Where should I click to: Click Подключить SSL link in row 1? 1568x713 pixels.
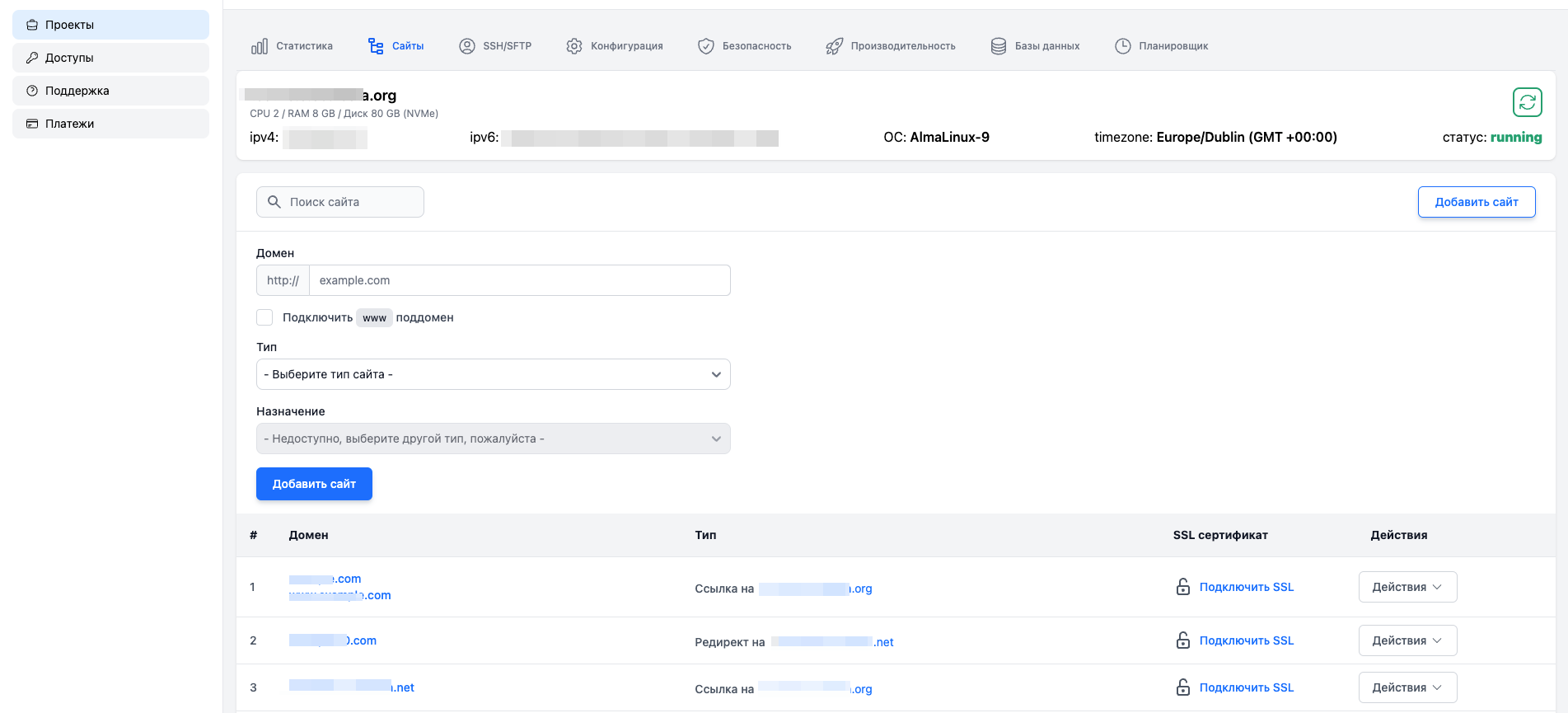pos(1247,587)
